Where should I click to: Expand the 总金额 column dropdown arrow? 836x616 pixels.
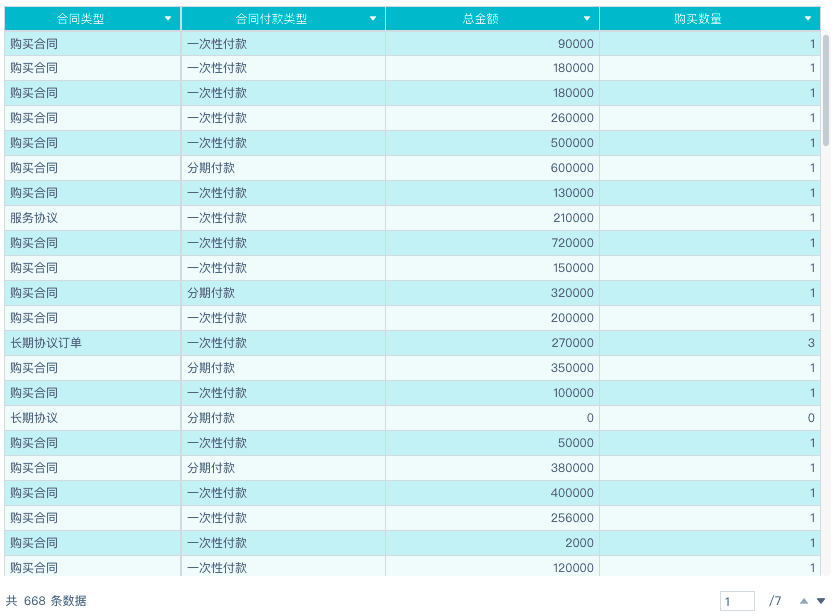click(x=587, y=19)
